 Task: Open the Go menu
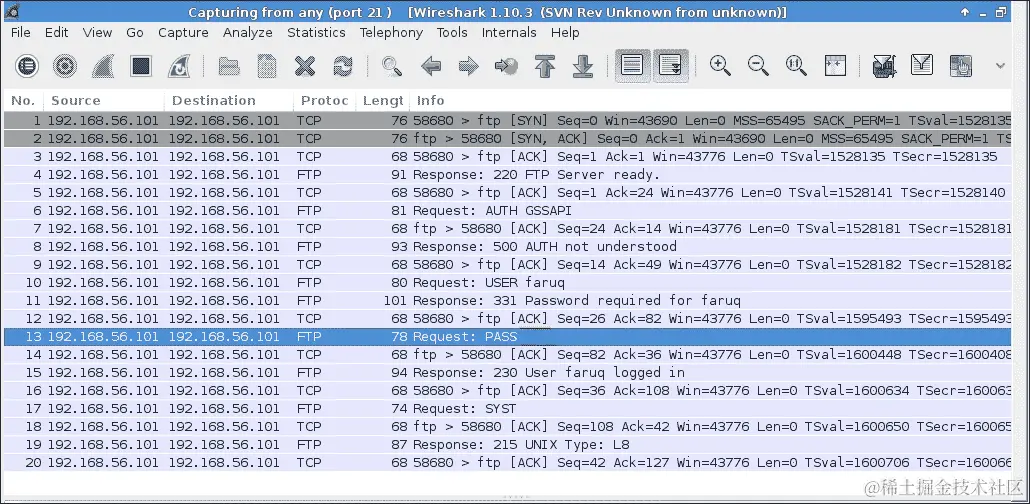(x=135, y=32)
